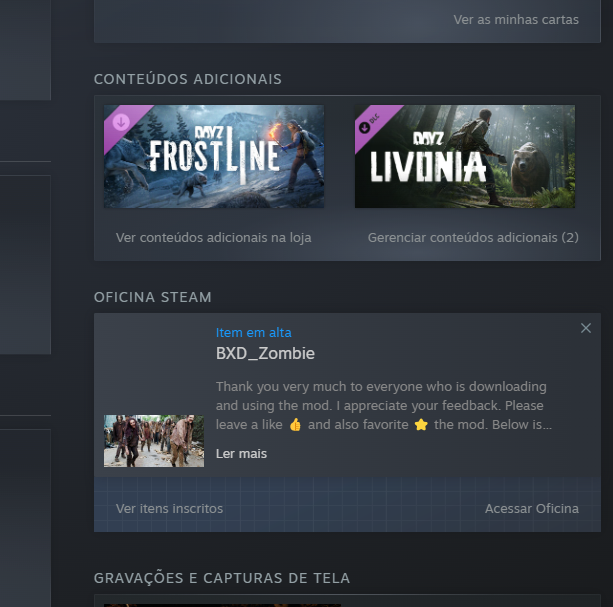
Task: Open the Livonia DLC thumbnail
Action: tap(465, 156)
